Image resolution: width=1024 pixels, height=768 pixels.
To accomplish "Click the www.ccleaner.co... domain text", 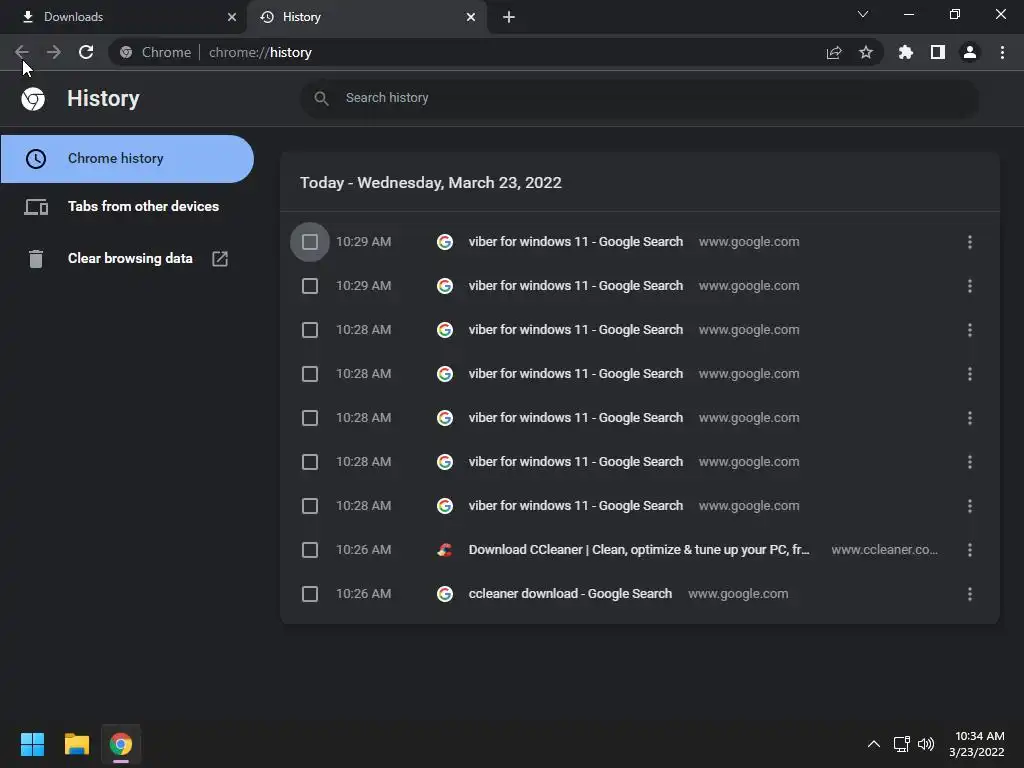I will click(x=884, y=550).
